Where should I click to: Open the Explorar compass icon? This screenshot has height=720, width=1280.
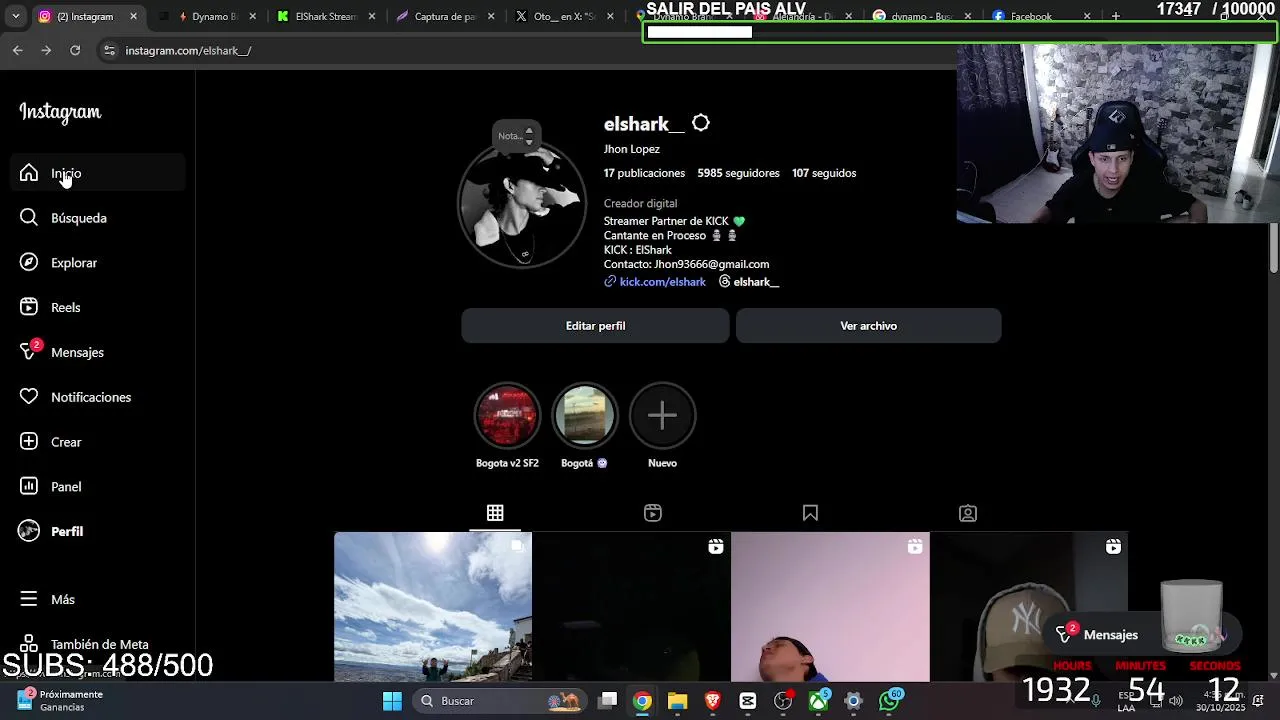click(29, 263)
